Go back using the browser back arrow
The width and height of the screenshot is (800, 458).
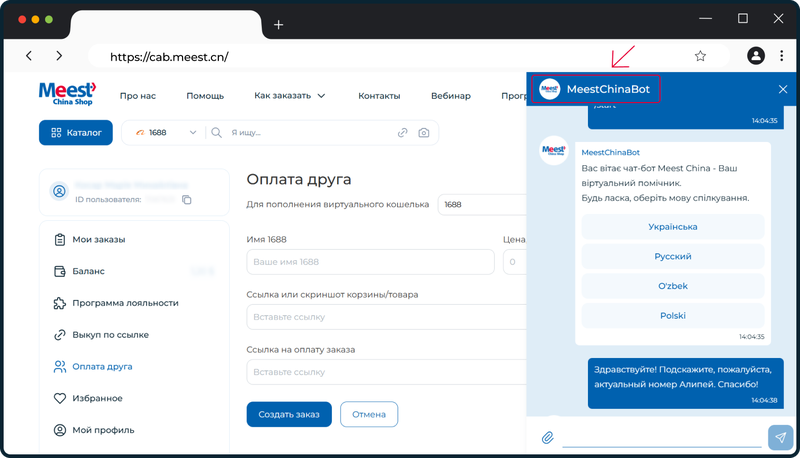pyautogui.click(x=29, y=56)
